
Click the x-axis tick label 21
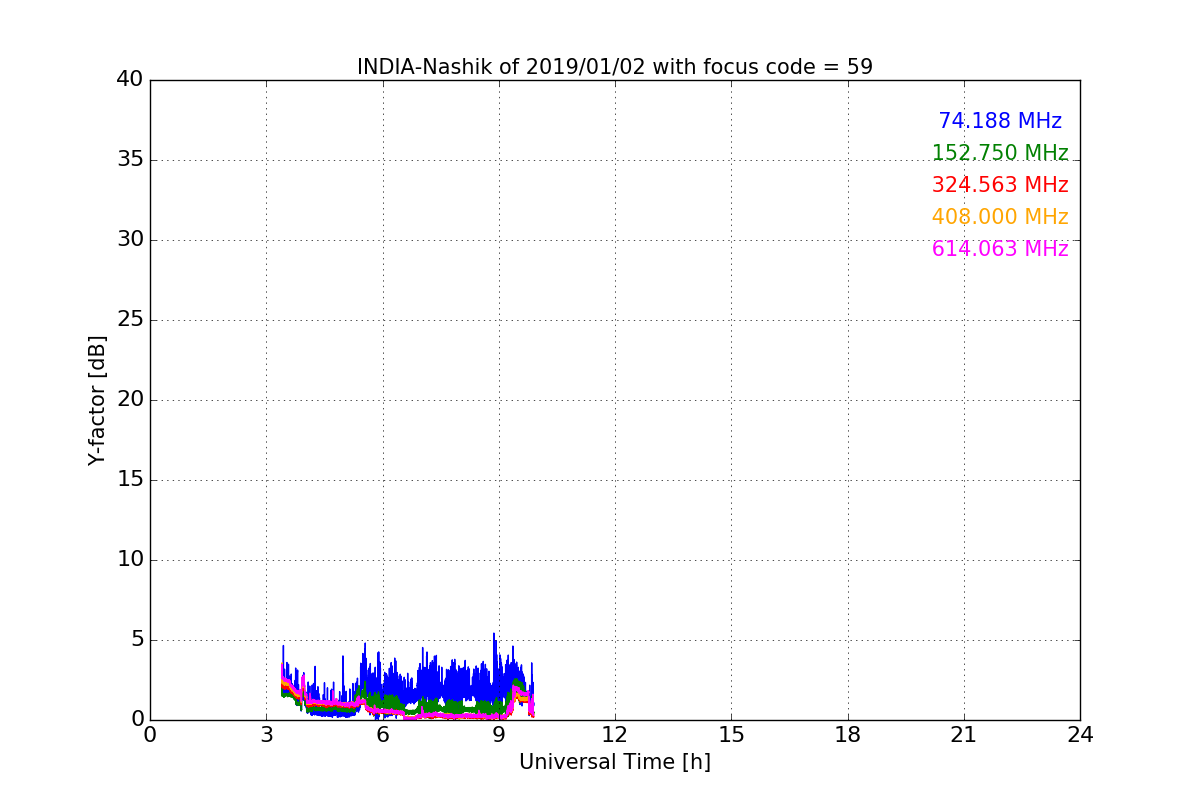[x=964, y=735]
